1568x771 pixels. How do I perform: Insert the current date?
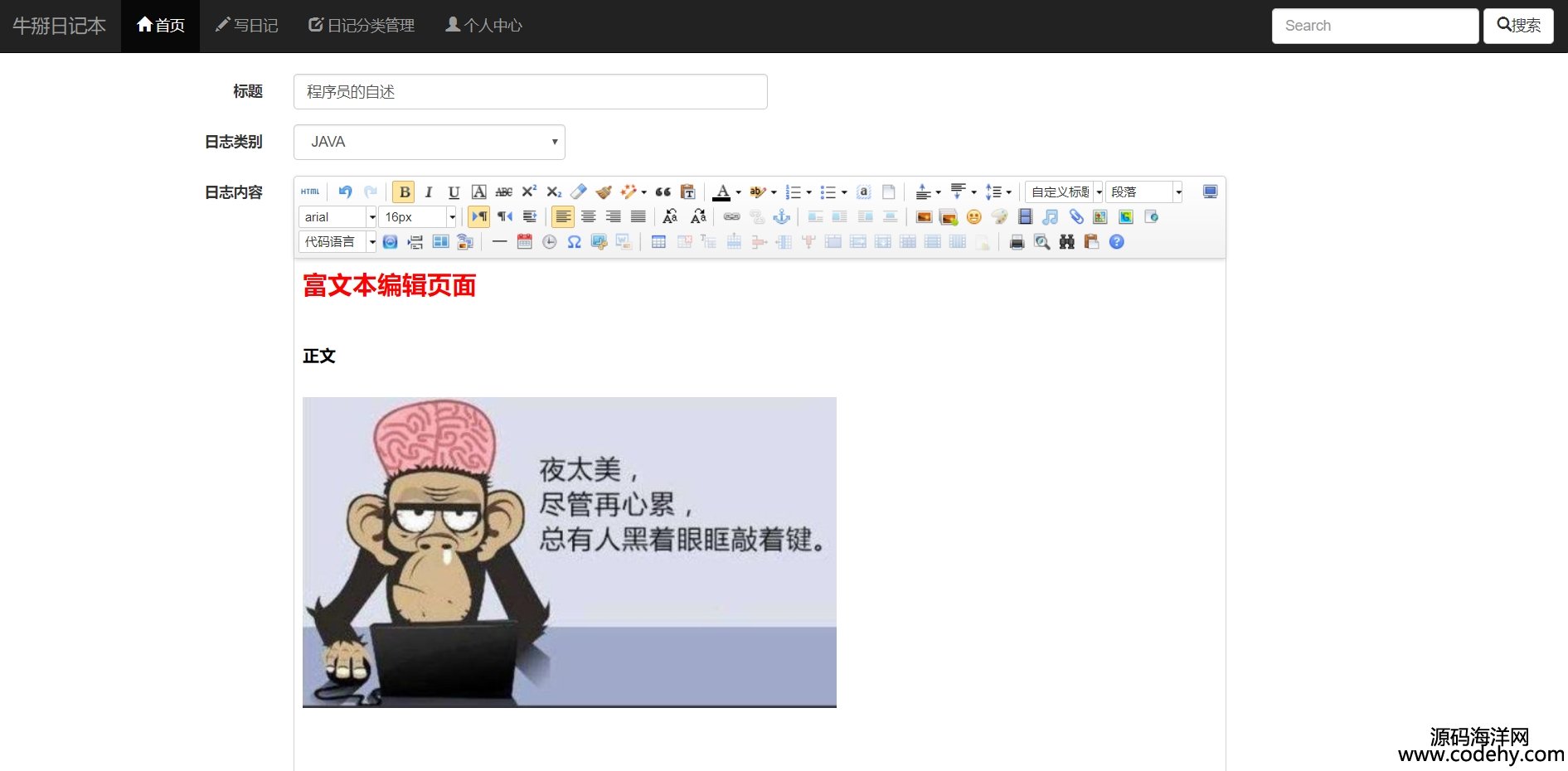[x=524, y=242]
